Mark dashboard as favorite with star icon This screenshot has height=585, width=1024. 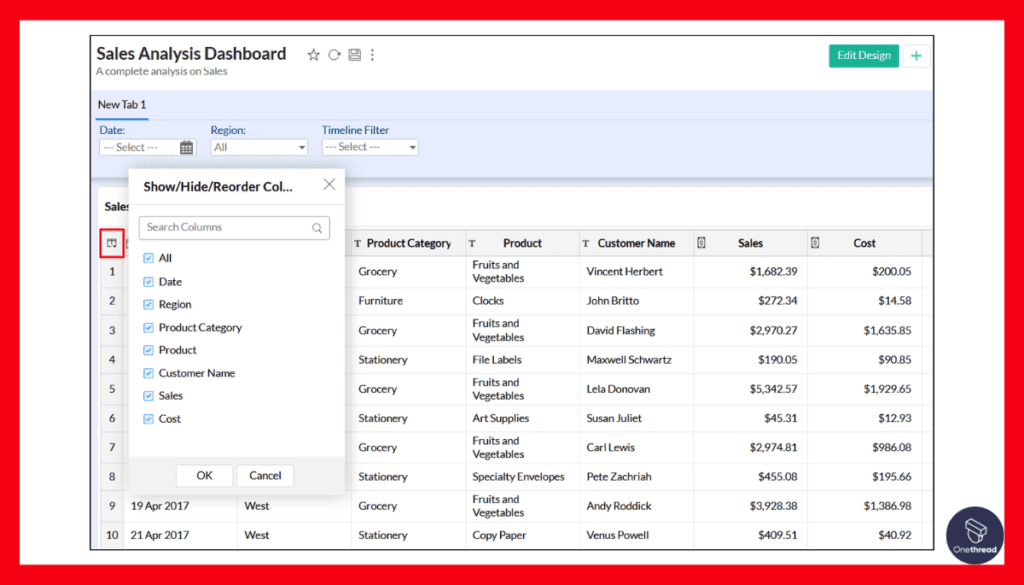(313, 55)
